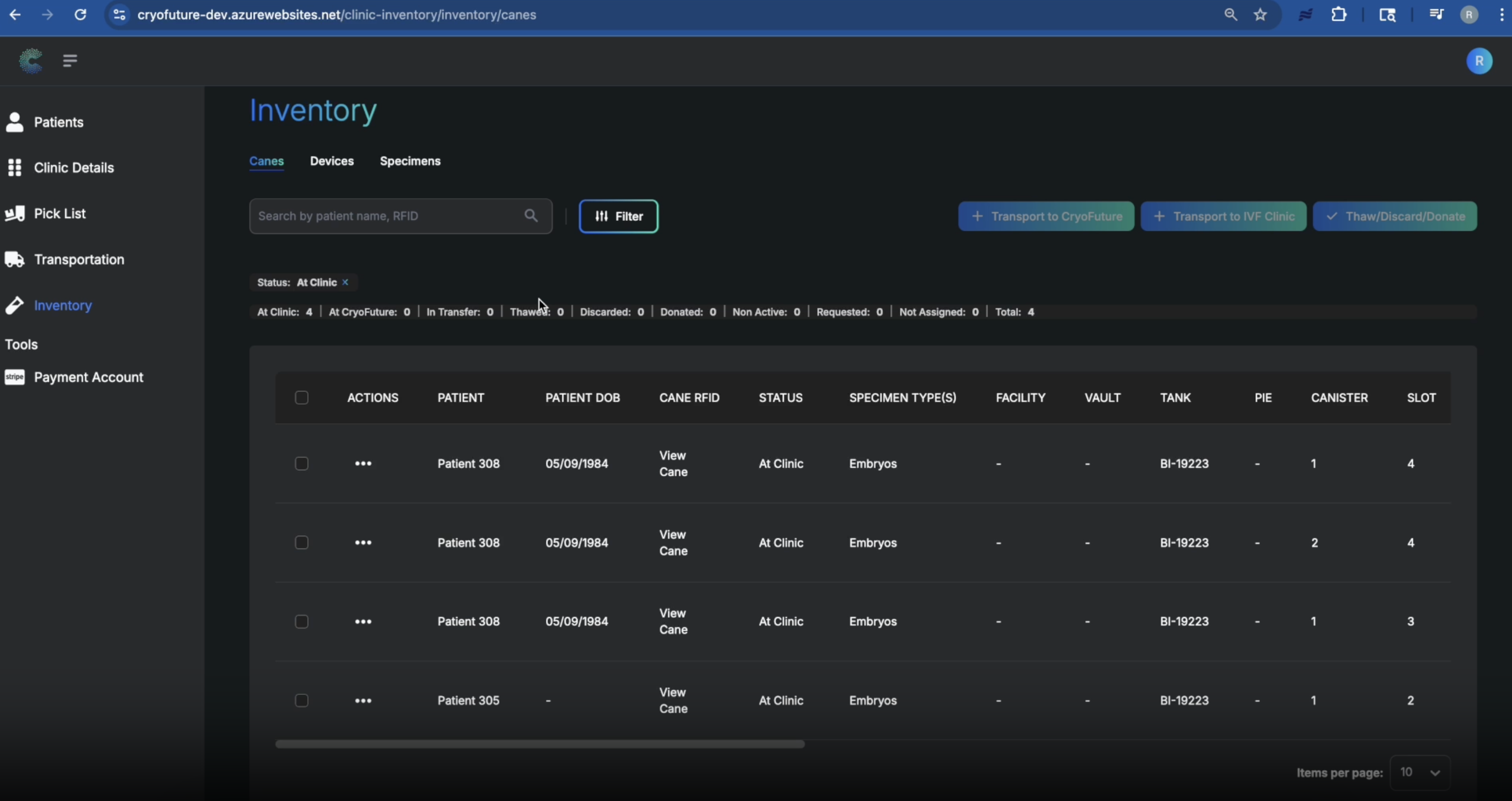The image size is (1512, 801).
Task: Check the first Patient 308 row checkbox
Action: (301, 464)
